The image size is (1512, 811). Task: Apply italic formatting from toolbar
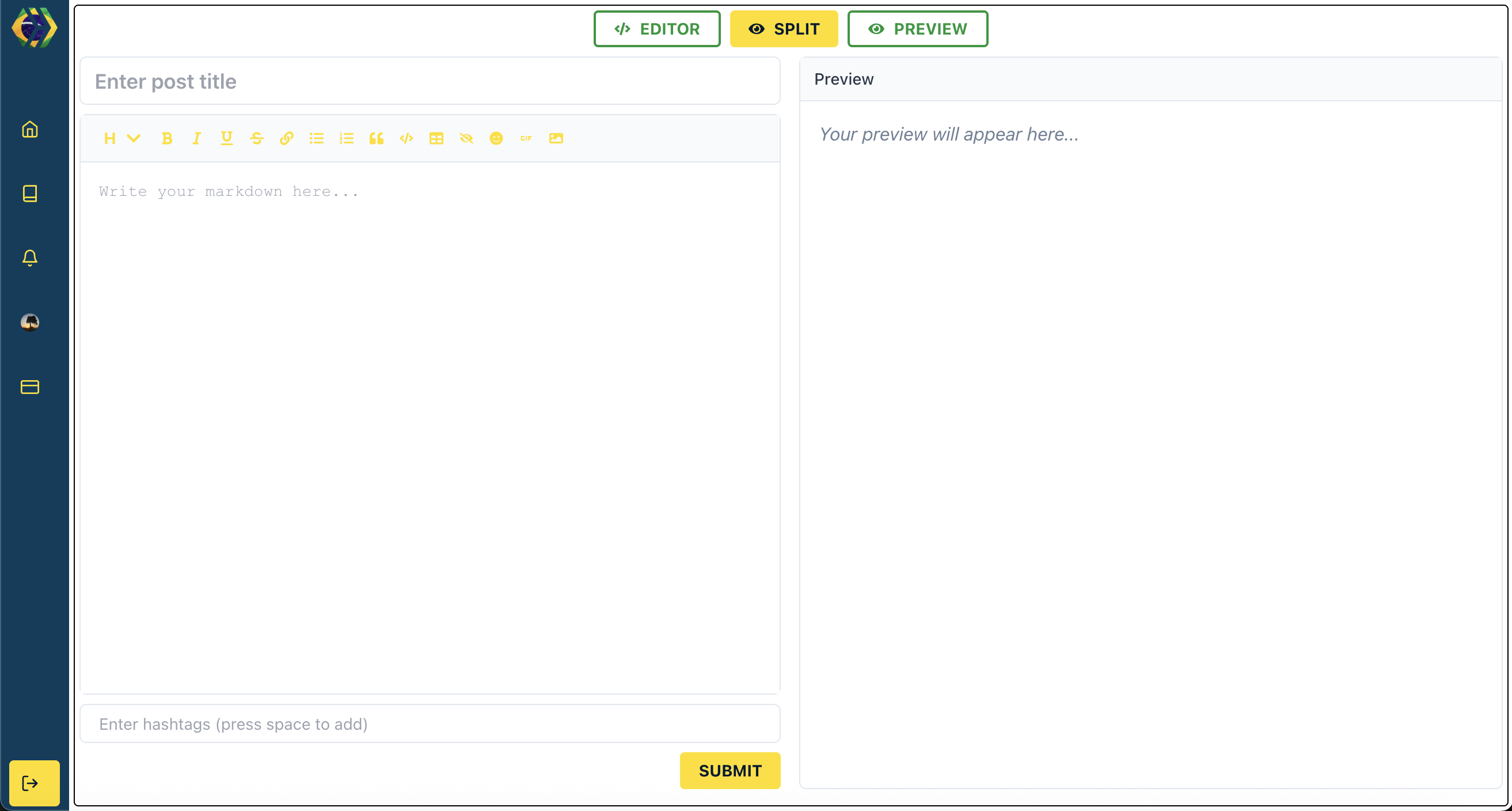click(197, 139)
